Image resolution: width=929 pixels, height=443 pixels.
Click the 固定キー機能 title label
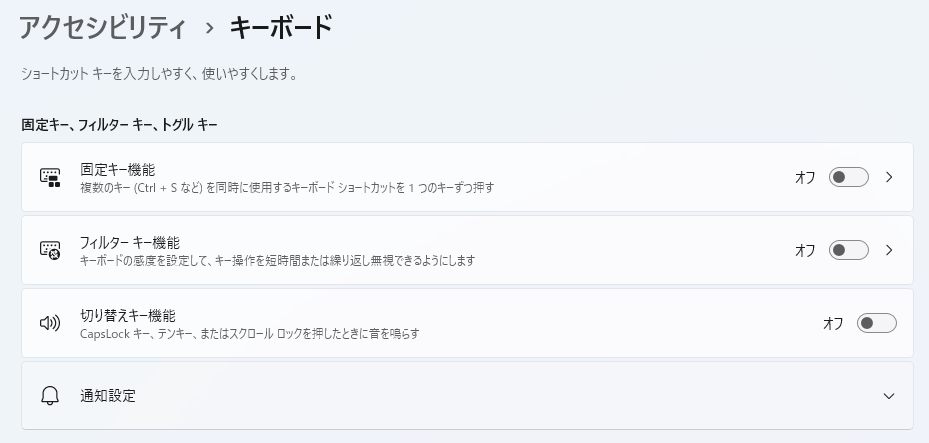[x=117, y=169]
